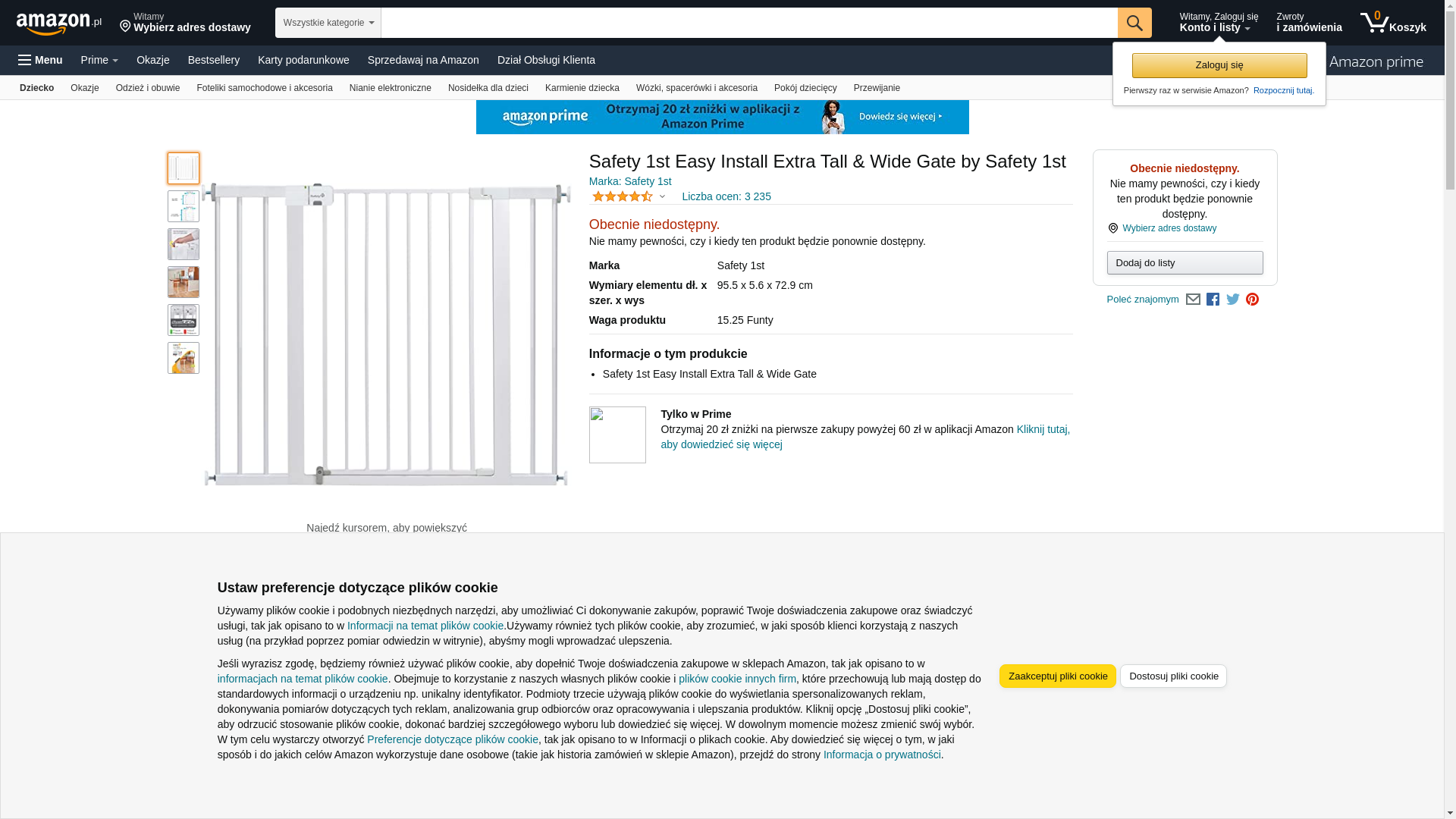This screenshot has height=819, width=1456.
Task: Click into the search text field
Action: [x=748, y=23]
